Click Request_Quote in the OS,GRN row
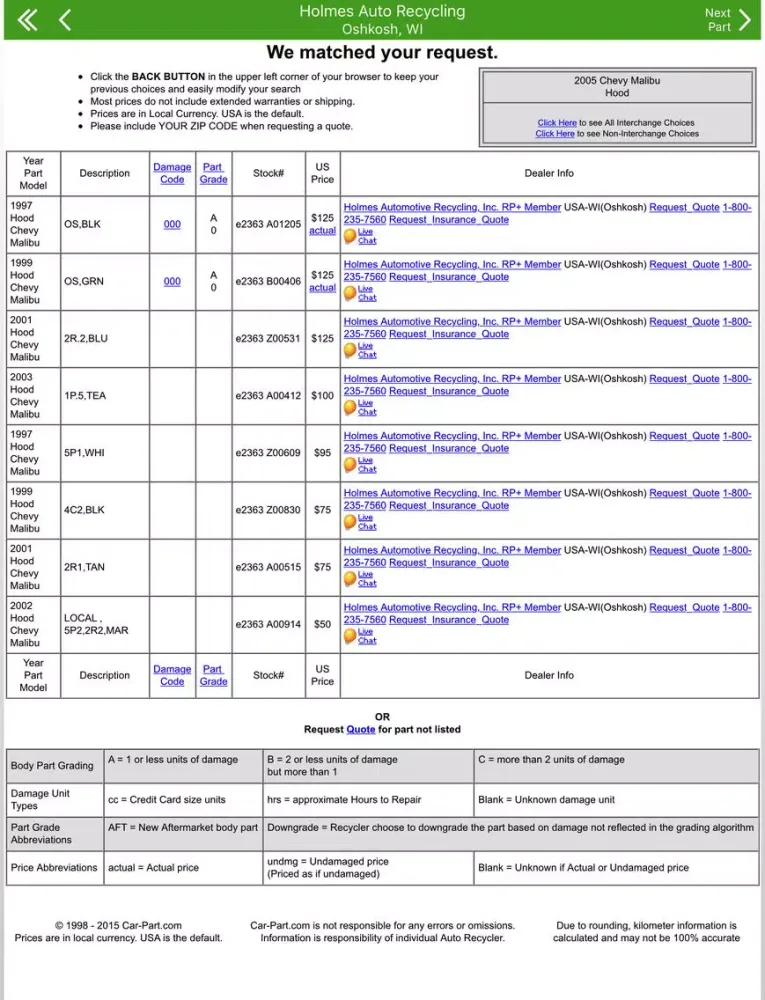The image size is (765, 1000). point(684,265)
